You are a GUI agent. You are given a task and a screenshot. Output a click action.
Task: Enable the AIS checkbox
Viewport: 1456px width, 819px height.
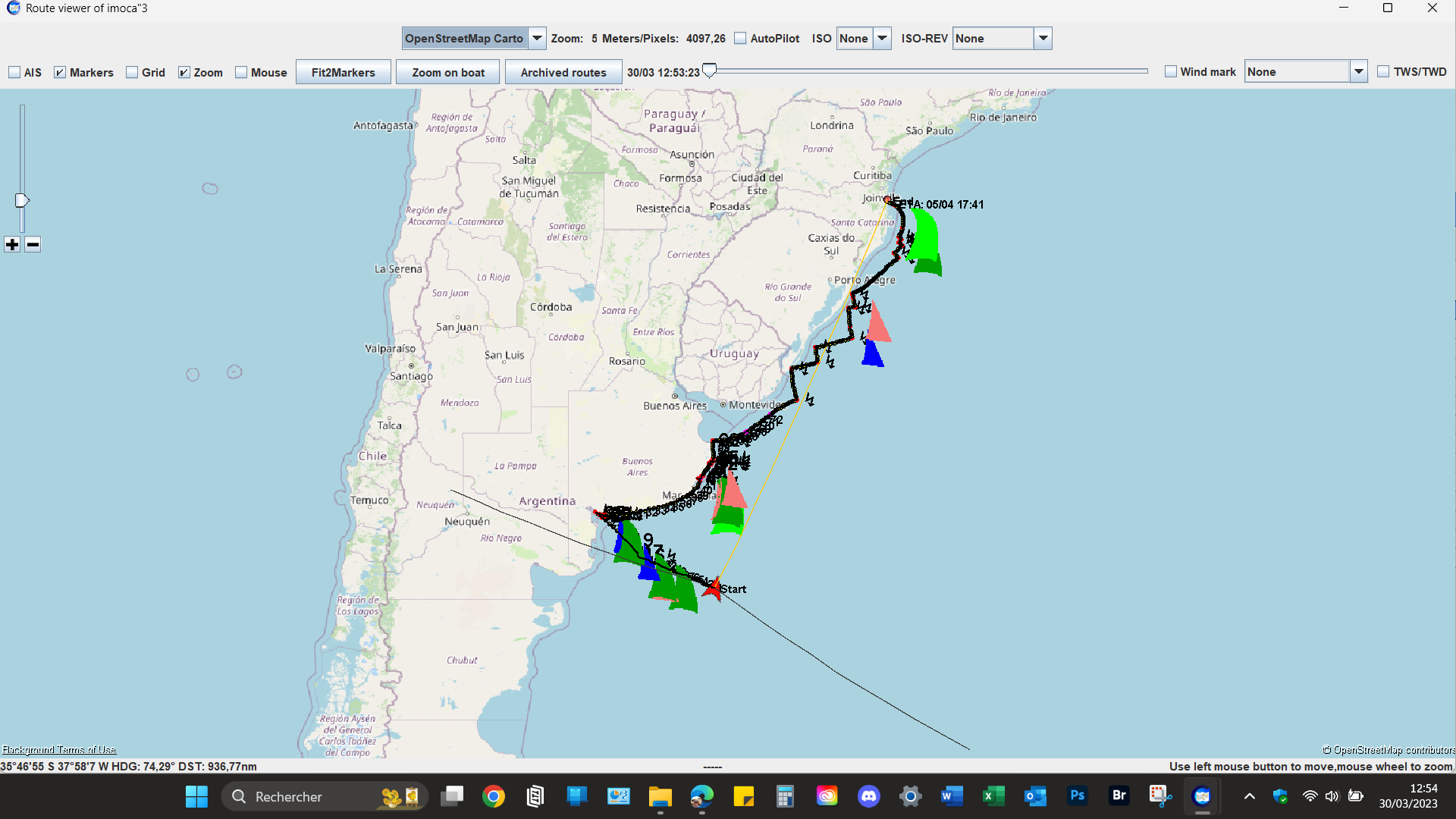pyautogui.click(x=14, y=73)
